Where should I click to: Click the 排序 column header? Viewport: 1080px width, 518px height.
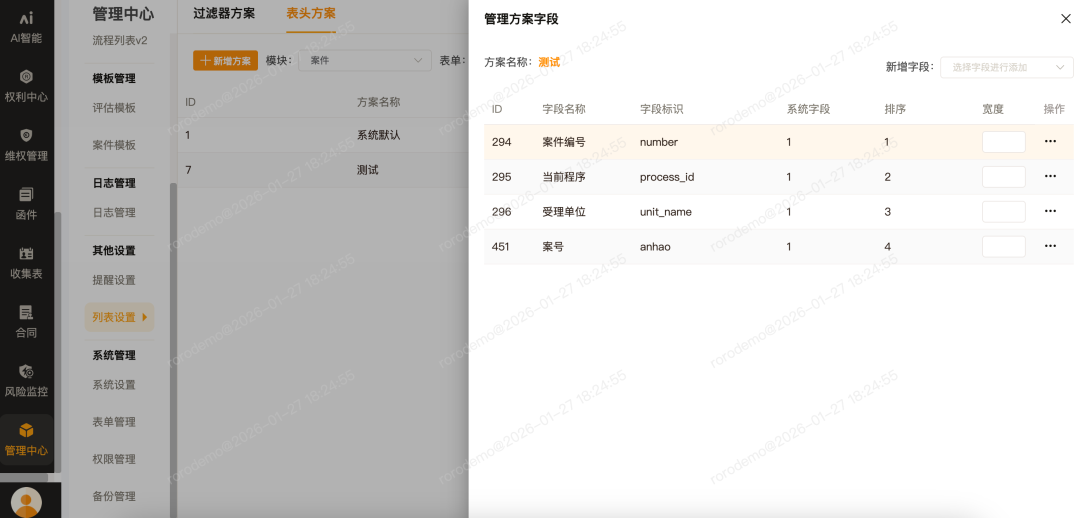(895, 109)
